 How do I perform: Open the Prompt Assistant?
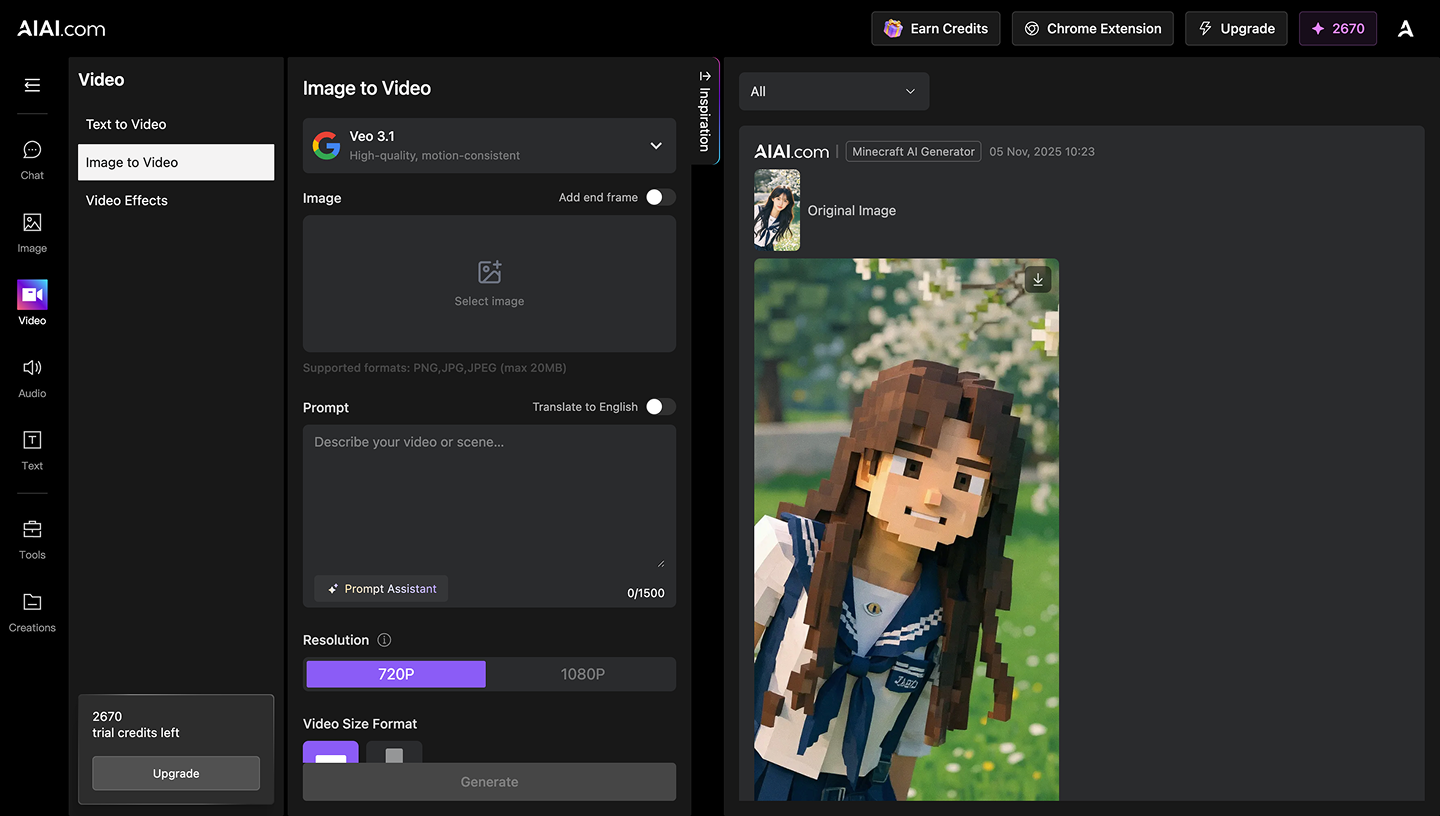tap(382, 589)
